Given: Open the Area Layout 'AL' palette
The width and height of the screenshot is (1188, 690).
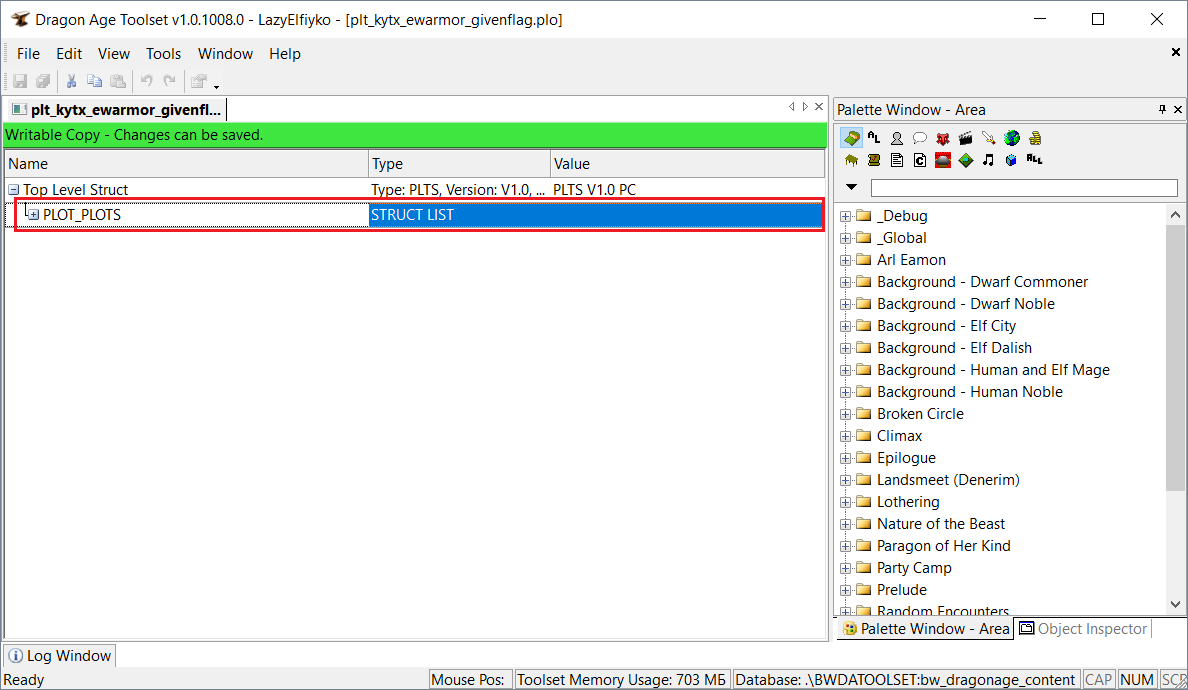Looking at the screenshot, I should tap(874, 138).
